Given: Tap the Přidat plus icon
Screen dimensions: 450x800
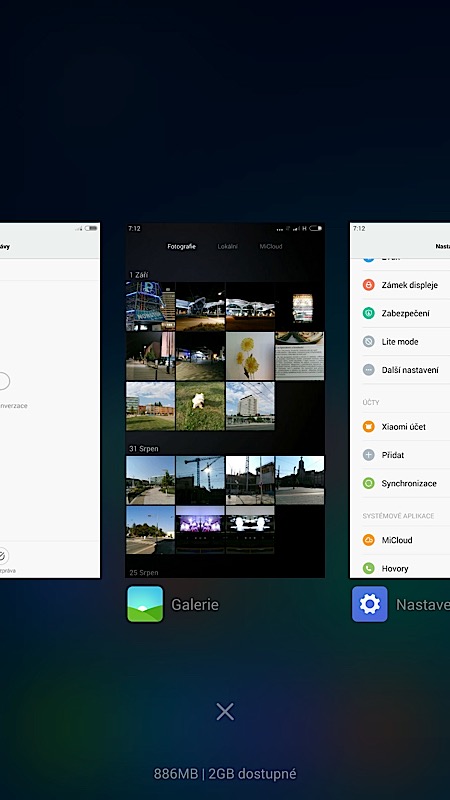Looking at the screenshot, I should click(368, 455).
